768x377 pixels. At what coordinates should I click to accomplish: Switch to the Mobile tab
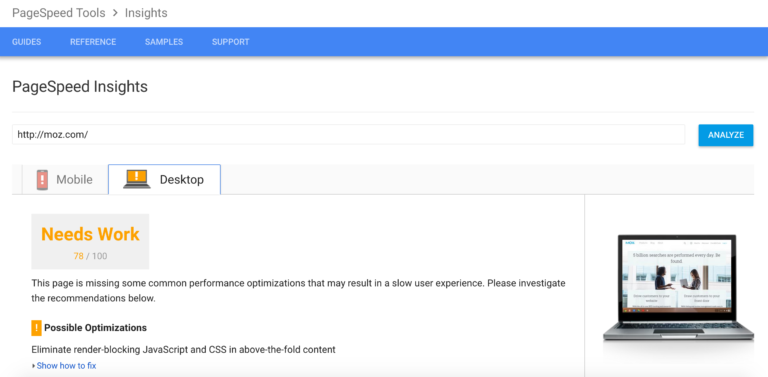pos(65,180)
